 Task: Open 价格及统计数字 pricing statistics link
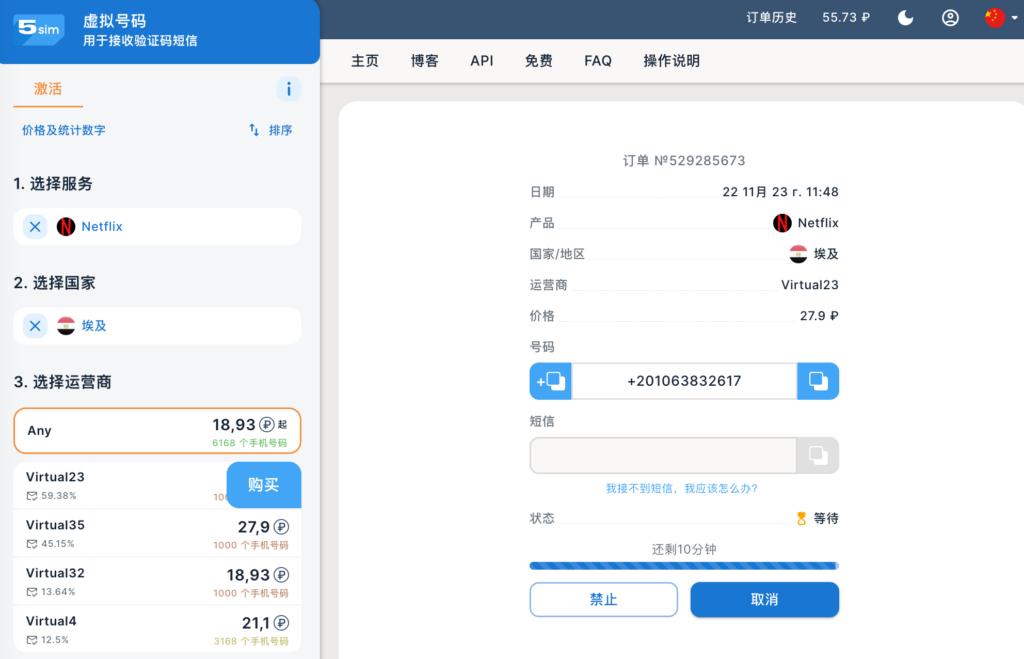click(x=63, y=130)
